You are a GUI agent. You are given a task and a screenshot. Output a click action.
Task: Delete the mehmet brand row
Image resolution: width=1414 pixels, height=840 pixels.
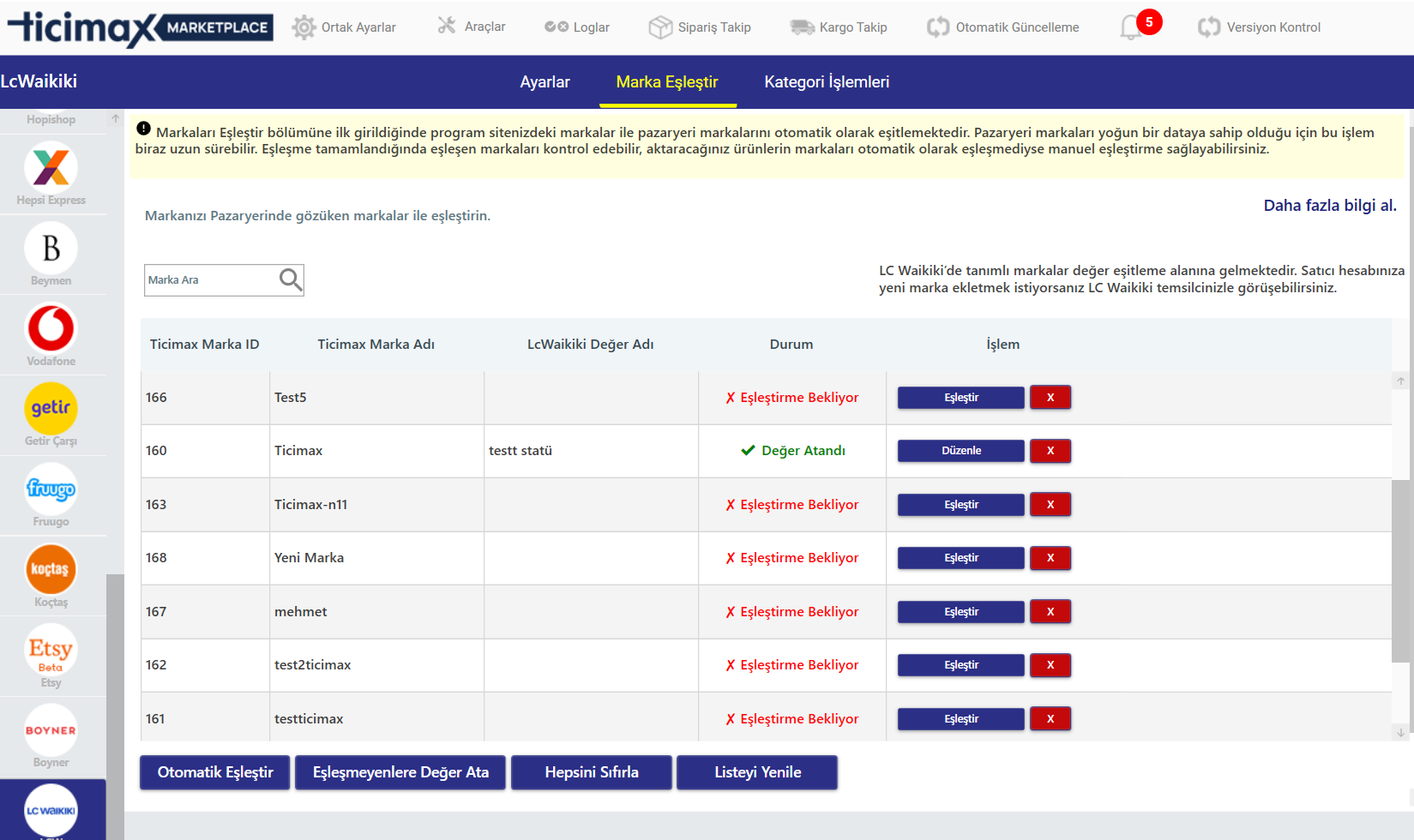(1050, 612)
